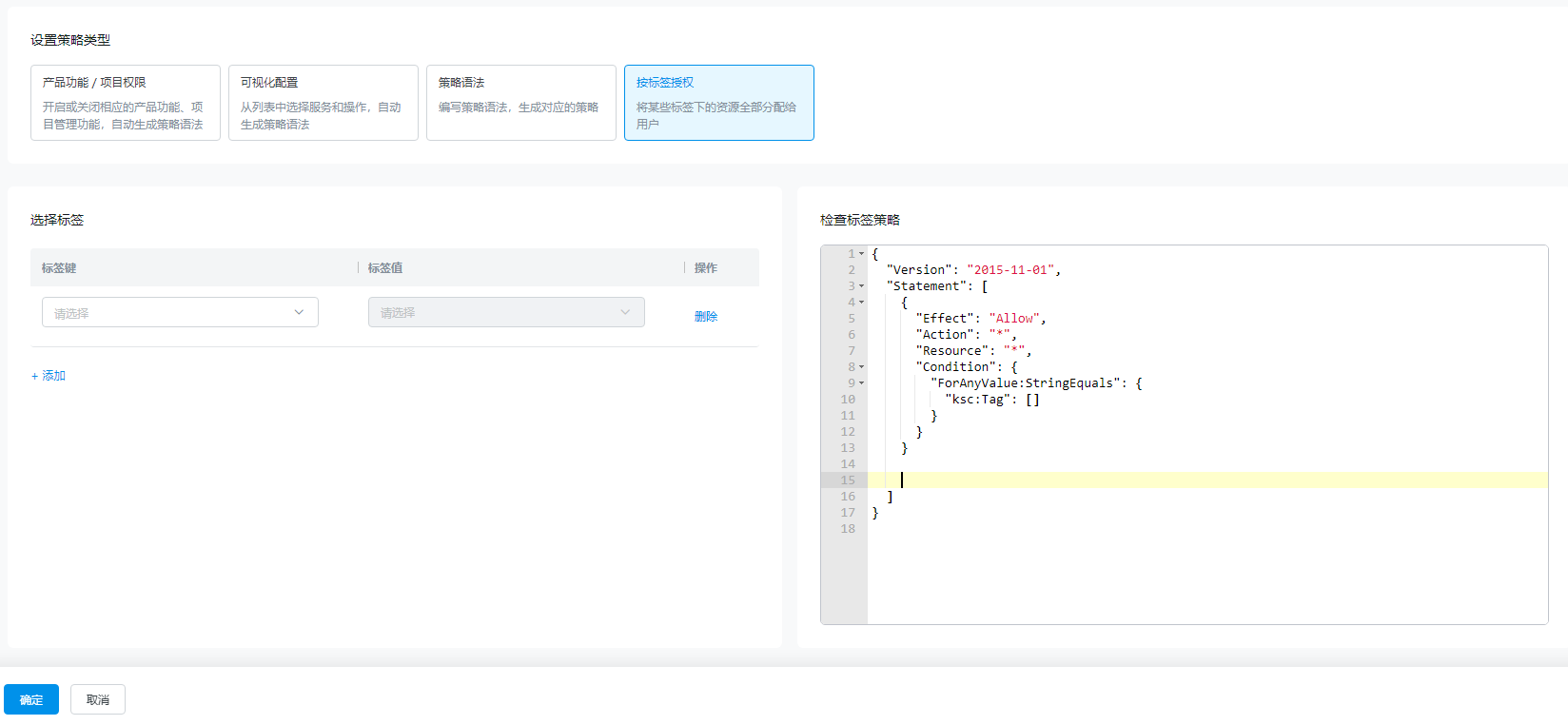Fold the ForAnyValue:StringEquals block at line 9

click(862, 383)
